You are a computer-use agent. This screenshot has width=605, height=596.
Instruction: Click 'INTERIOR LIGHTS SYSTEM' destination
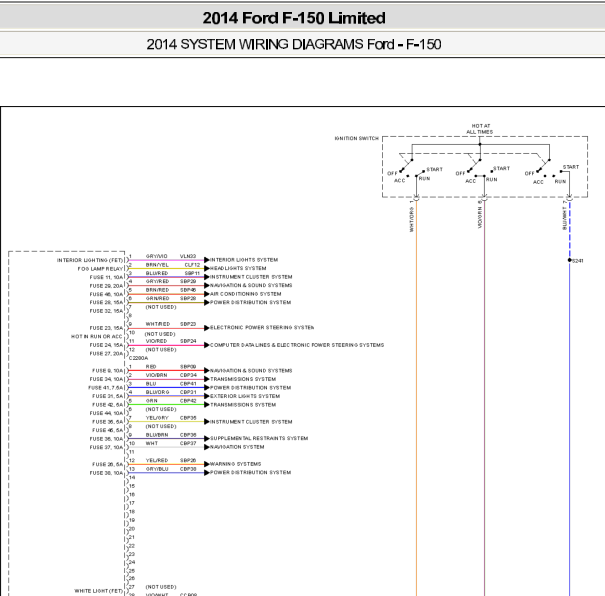point(244,260)
